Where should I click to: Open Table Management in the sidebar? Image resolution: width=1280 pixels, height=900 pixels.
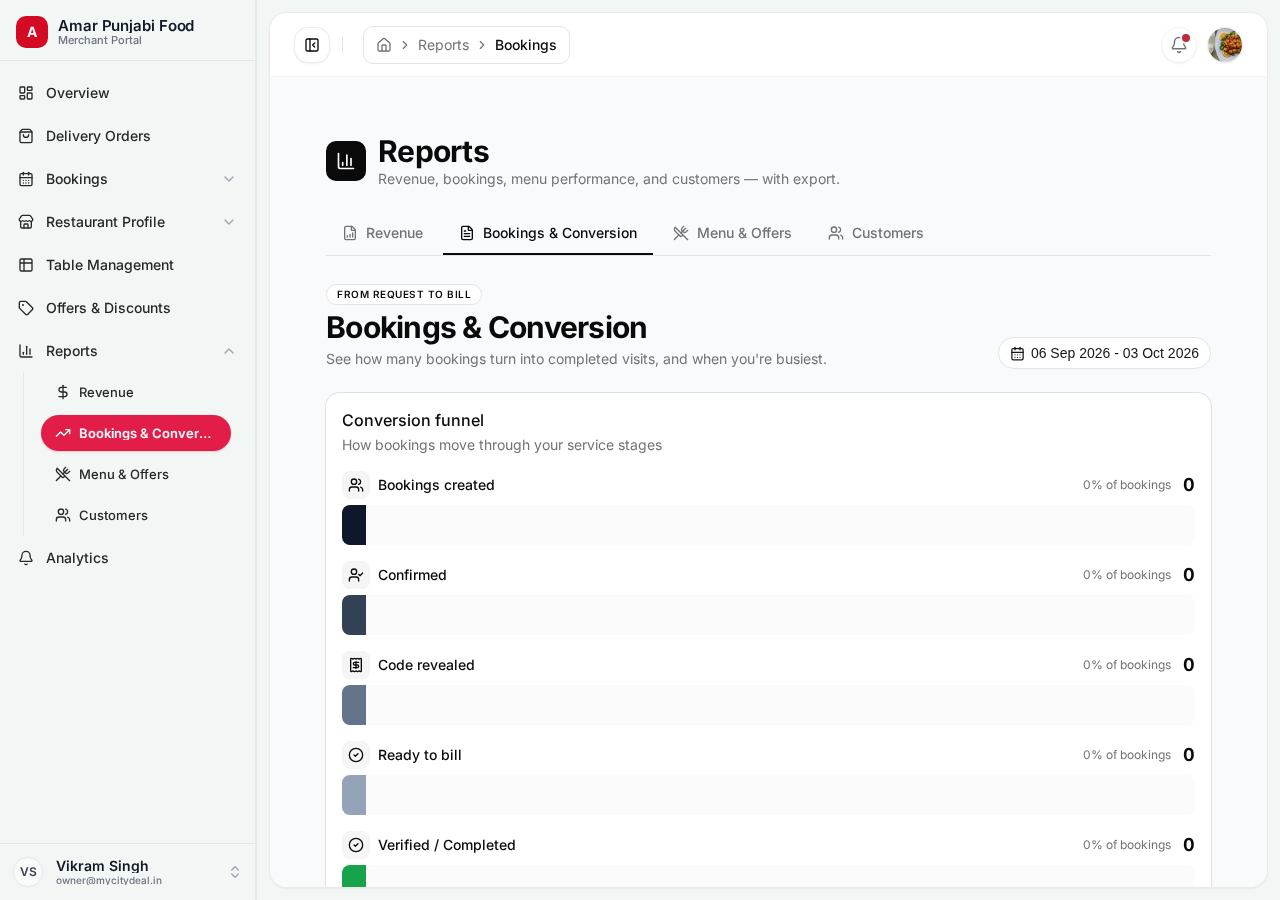tap(128, 265)
